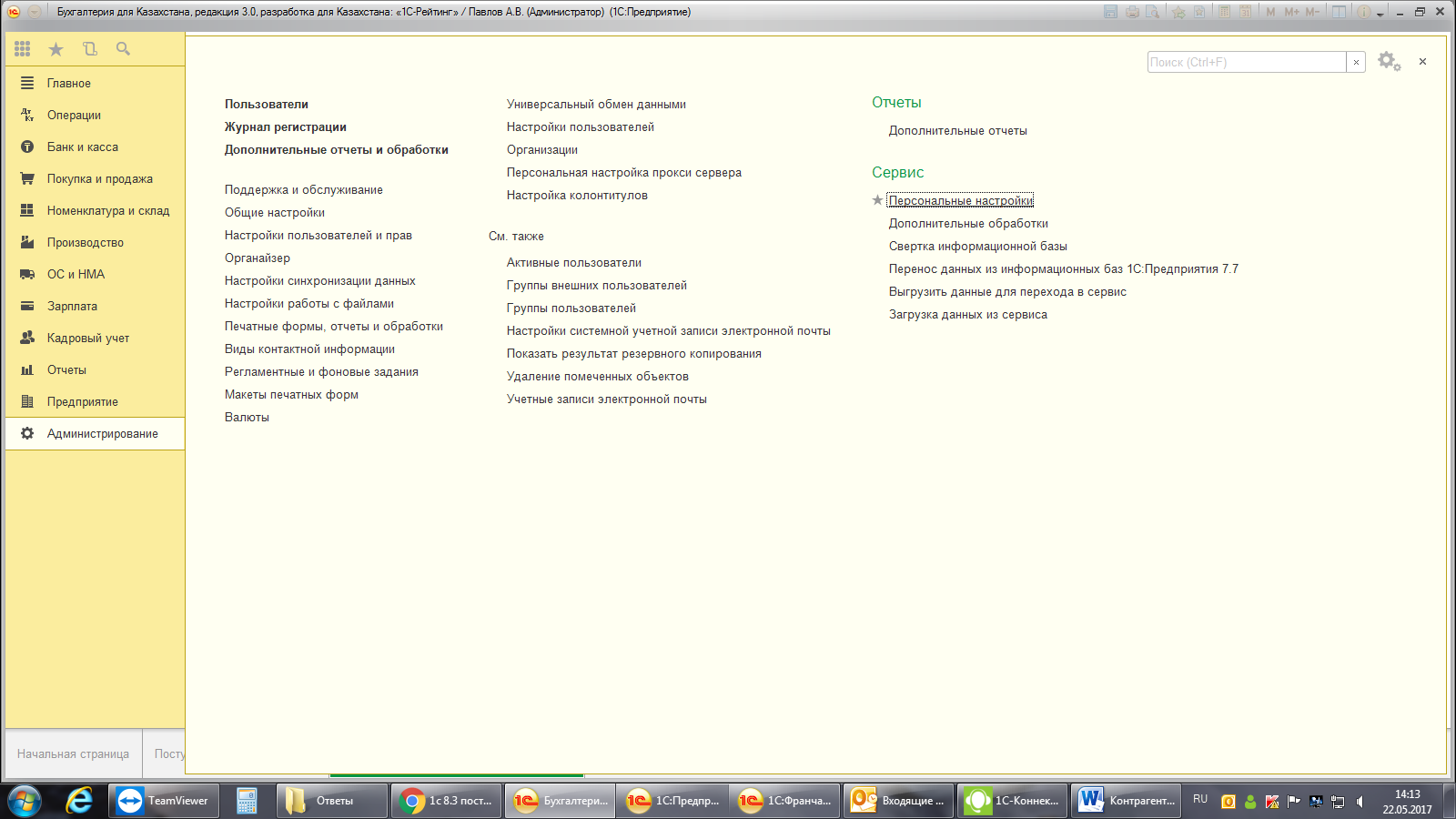The height and width of the screenshot is (819, 1456).
Task: Click the M- memory button
Action: (1312, 12)
